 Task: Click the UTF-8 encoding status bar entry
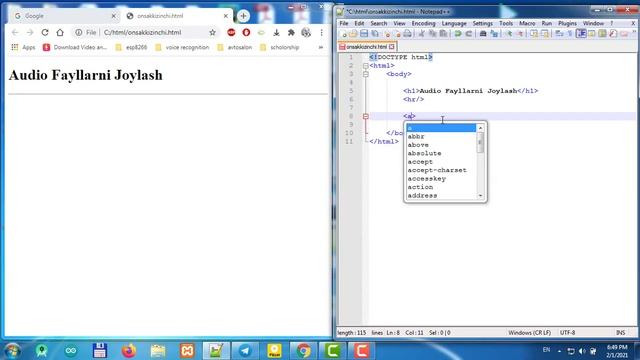point(567,333)
